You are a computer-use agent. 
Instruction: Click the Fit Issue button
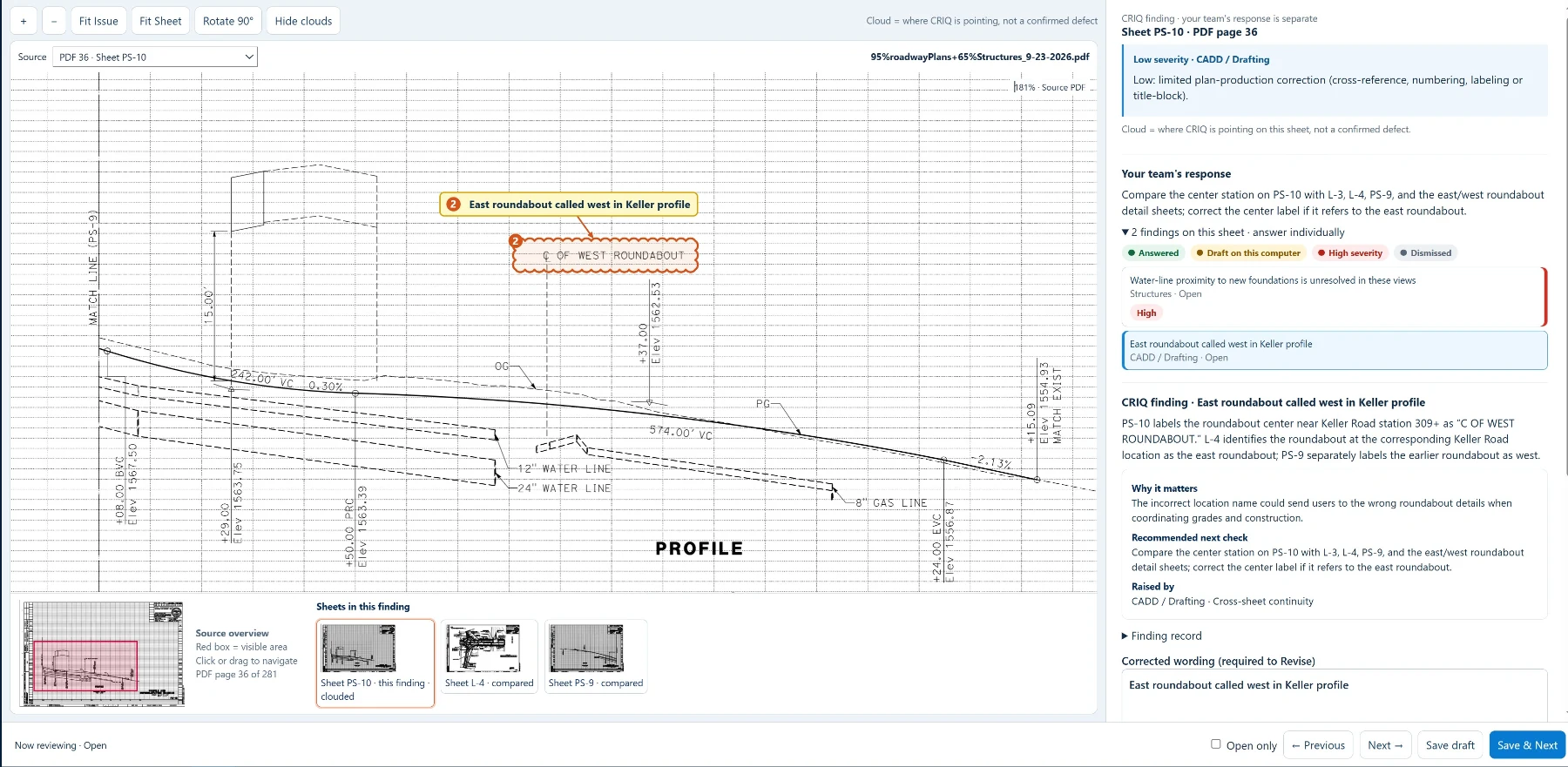(x=98, y=21)
